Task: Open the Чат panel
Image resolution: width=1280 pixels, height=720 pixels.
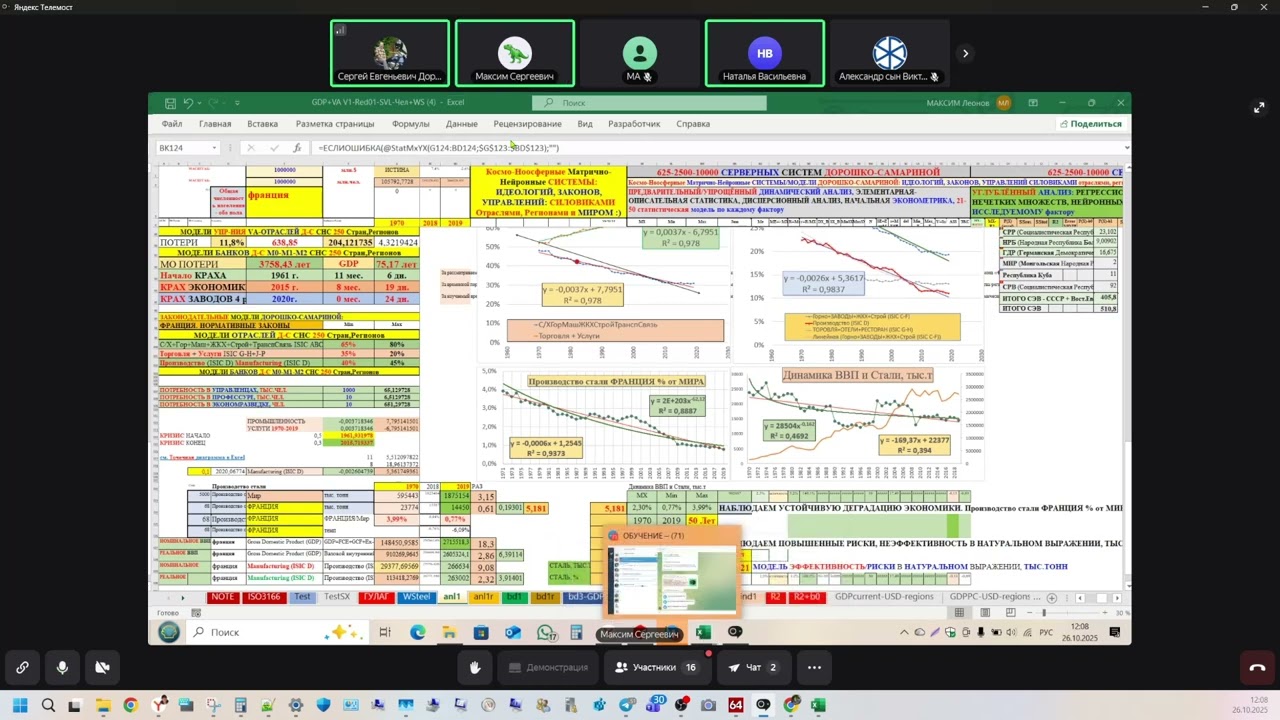Action: tap(752, 667)
